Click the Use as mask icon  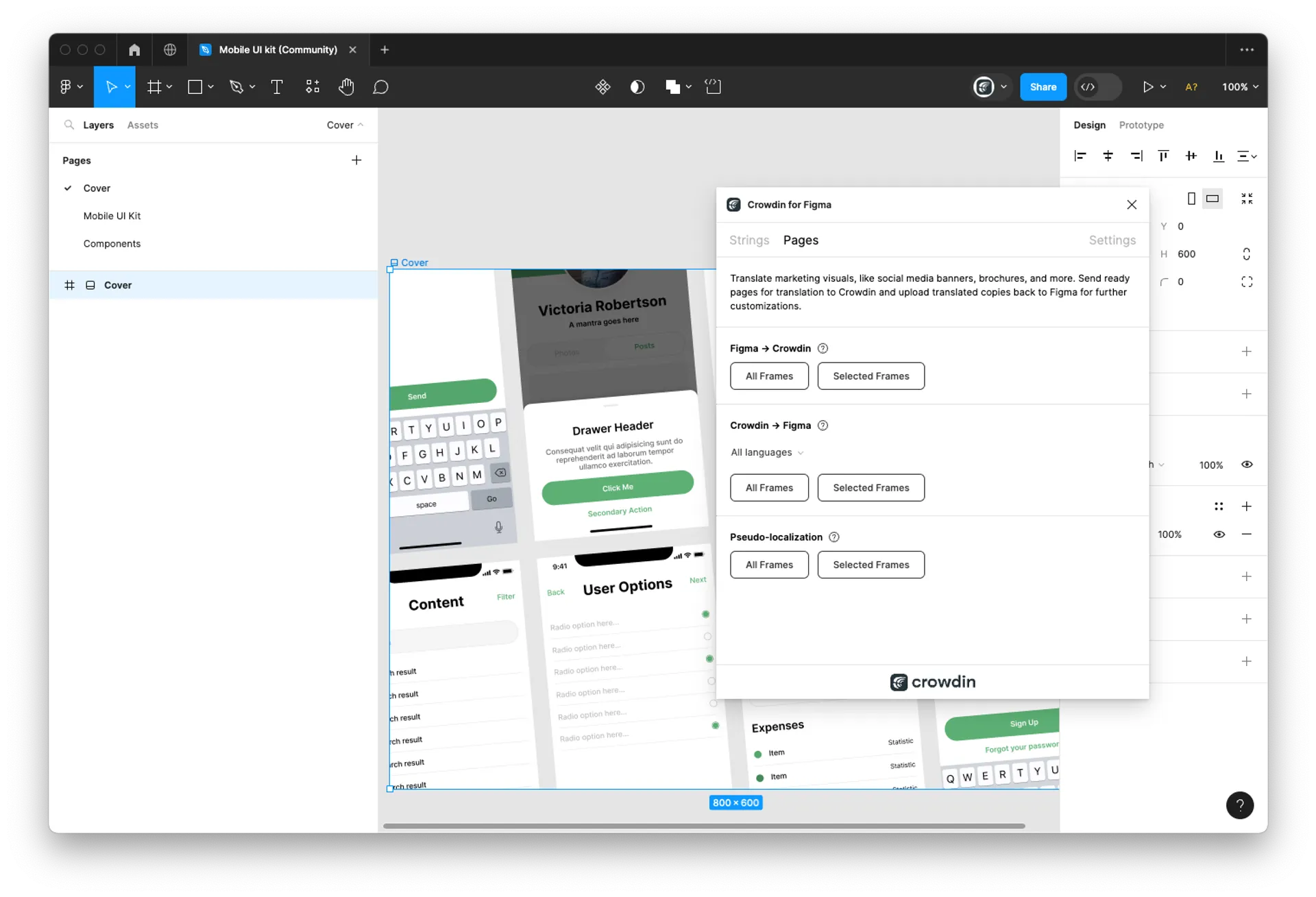(x=637, y=87)
